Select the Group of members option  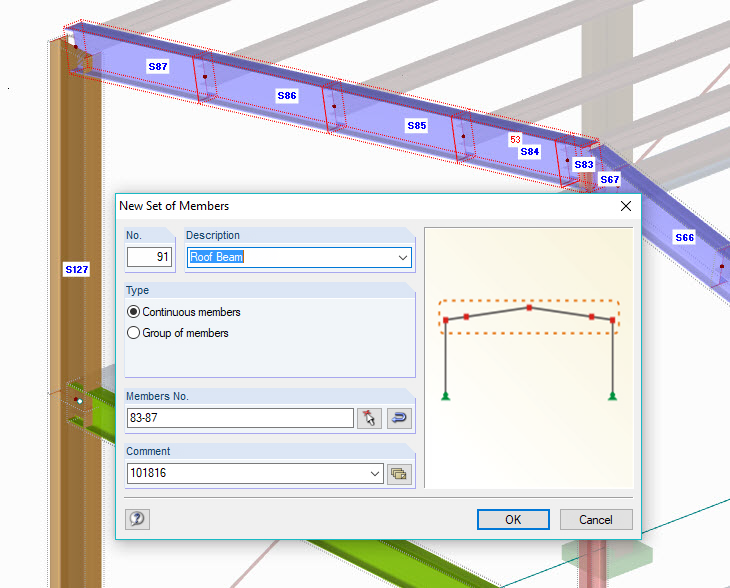(178, 333)
